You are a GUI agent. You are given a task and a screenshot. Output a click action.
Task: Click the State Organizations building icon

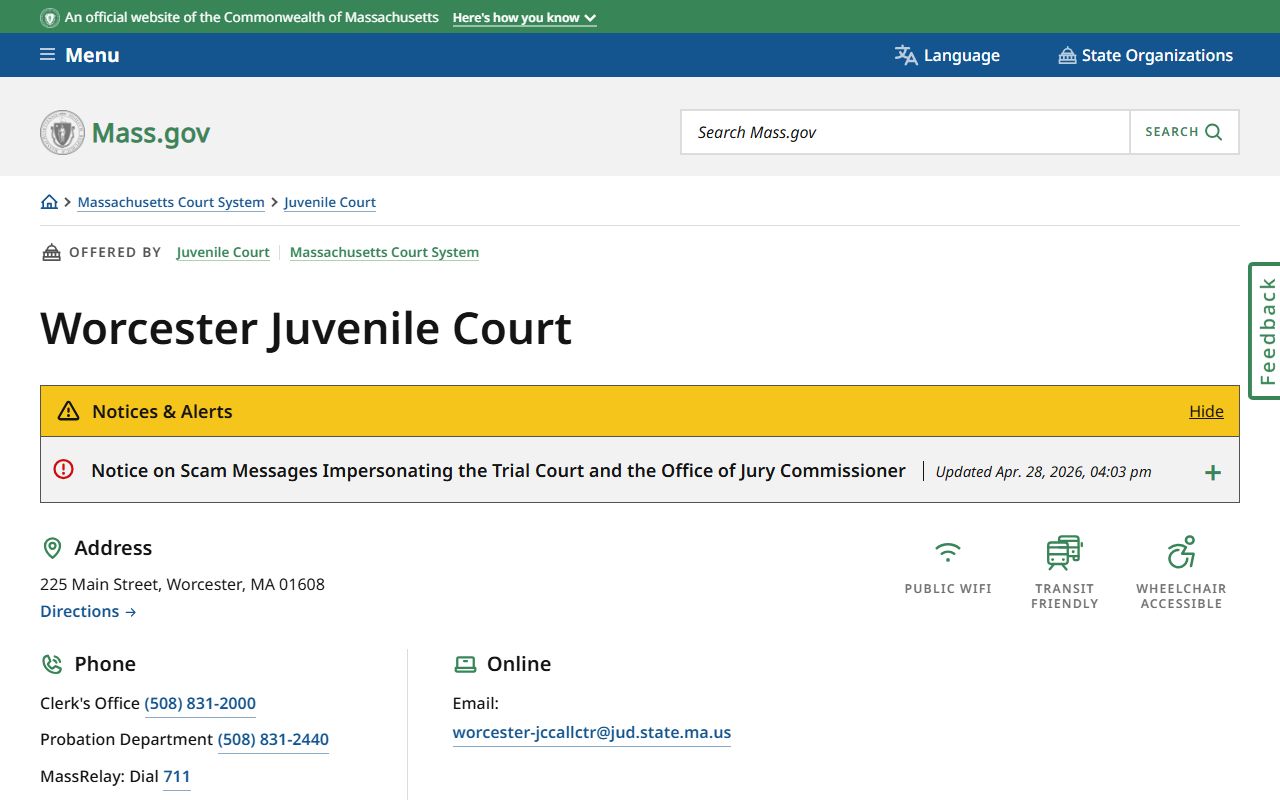(1067, 55)
